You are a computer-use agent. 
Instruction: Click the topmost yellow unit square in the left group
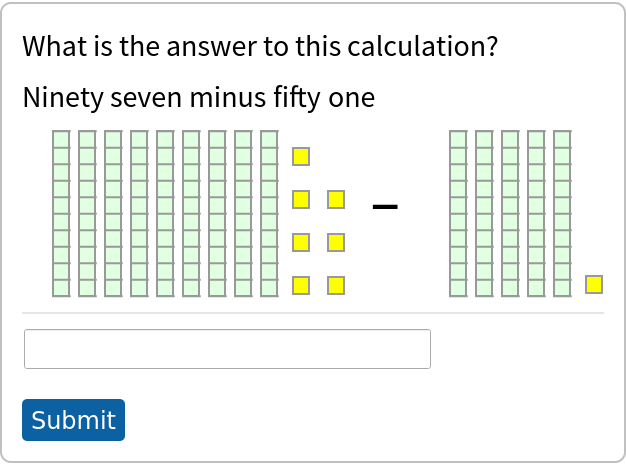click(301, 157)
